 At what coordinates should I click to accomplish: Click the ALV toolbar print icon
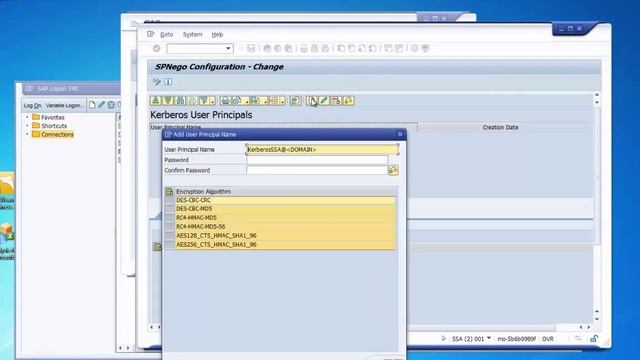click(225, 100)
